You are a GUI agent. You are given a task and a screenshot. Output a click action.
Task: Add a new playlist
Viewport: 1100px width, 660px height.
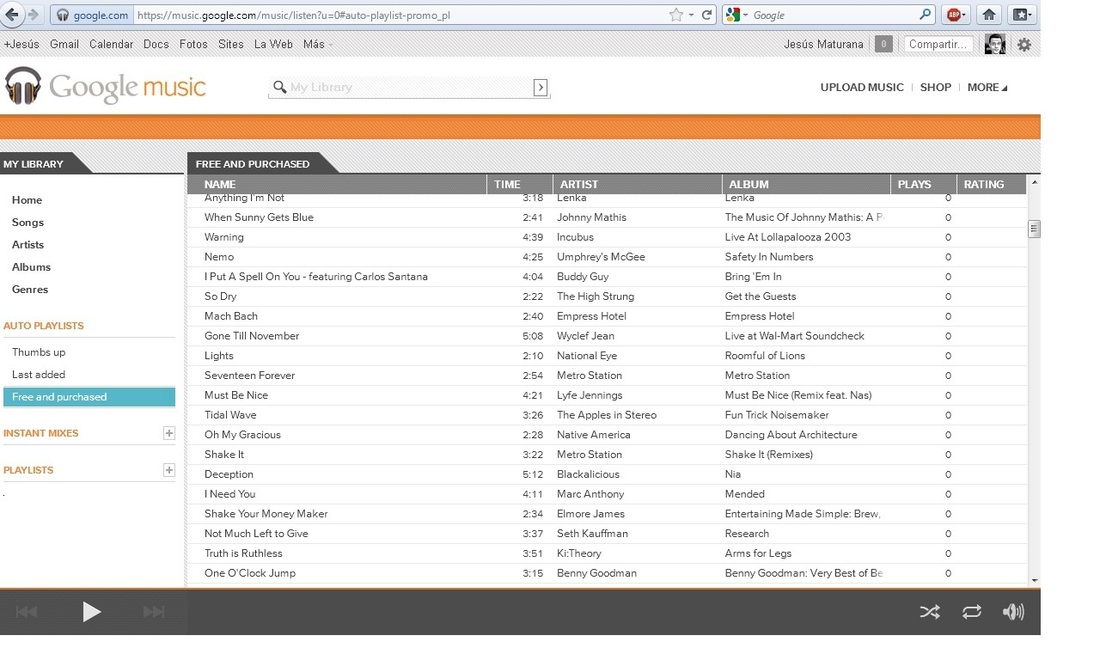[x=169, y=470]
